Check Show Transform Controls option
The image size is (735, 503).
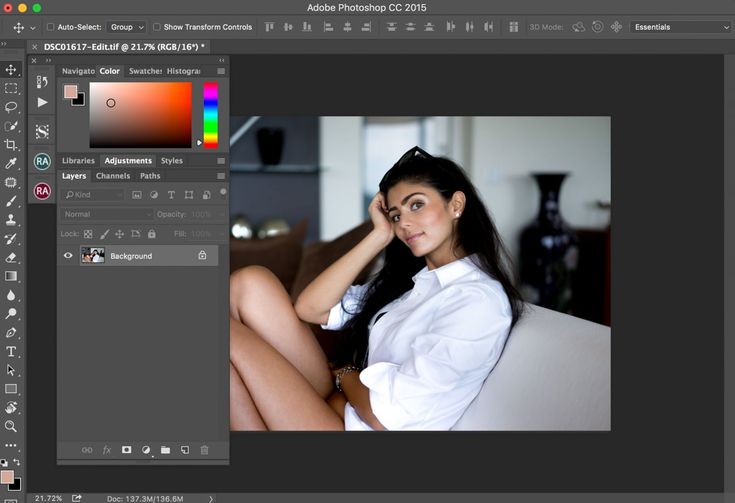click(x=157, y=27)
